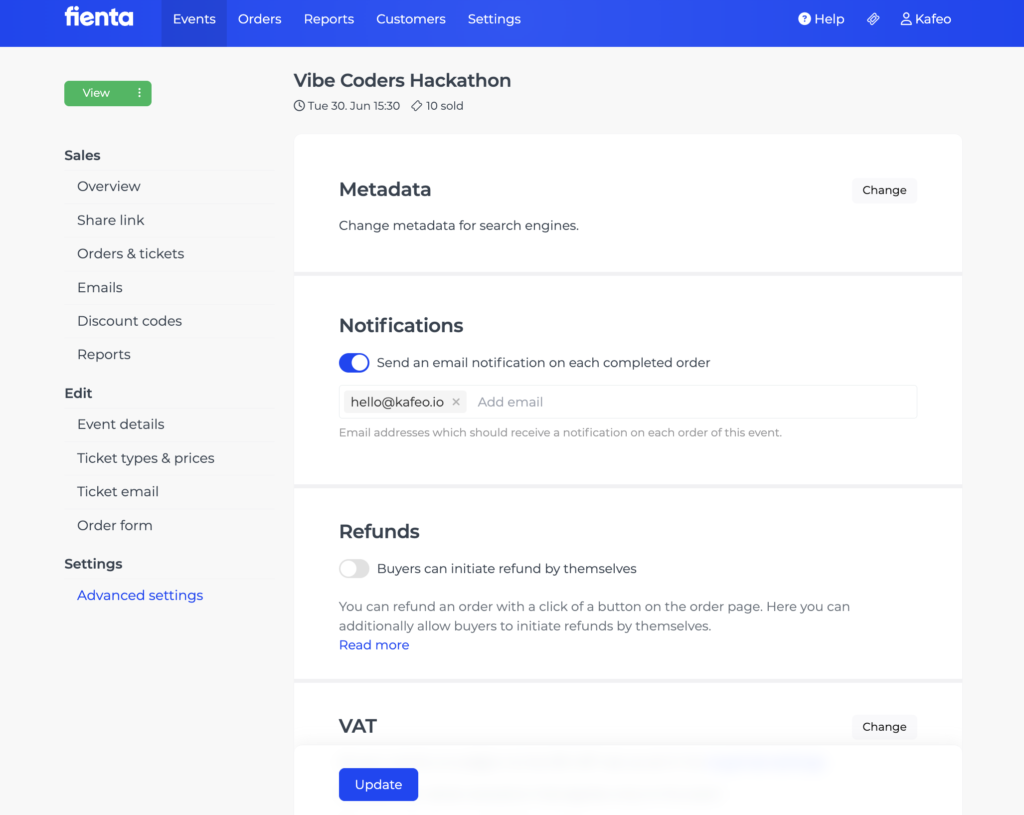
Task: Select Discount codes in Sales sidebar
Action: point(129,321)
